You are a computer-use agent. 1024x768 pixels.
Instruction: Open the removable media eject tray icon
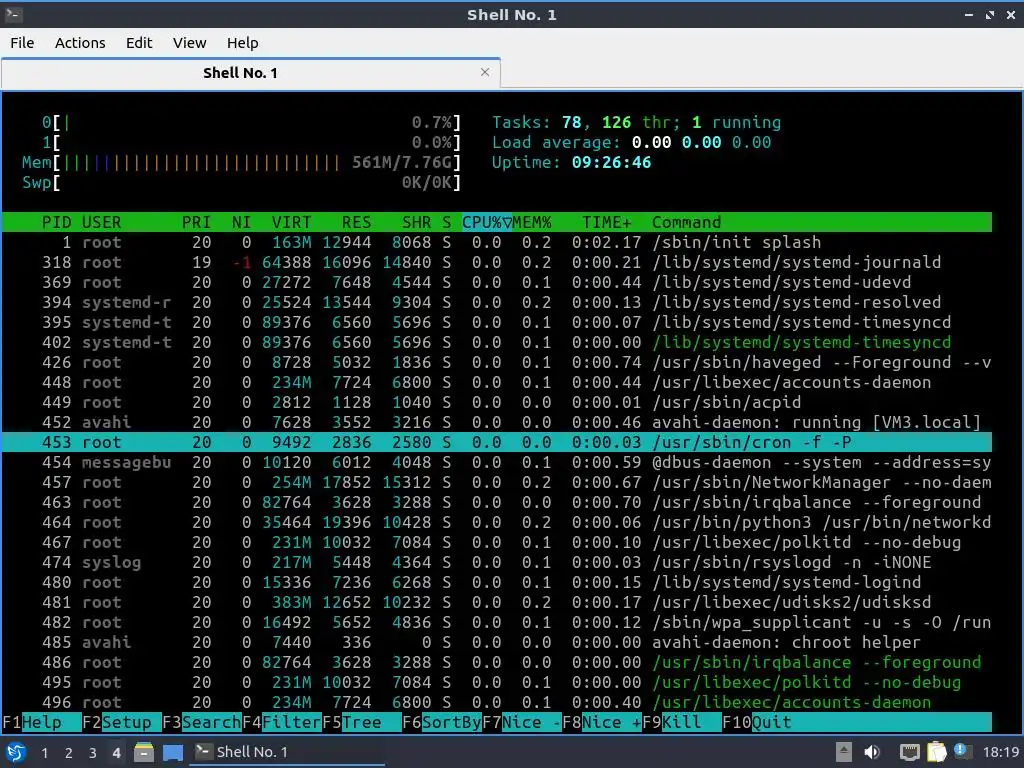[844, 752]
